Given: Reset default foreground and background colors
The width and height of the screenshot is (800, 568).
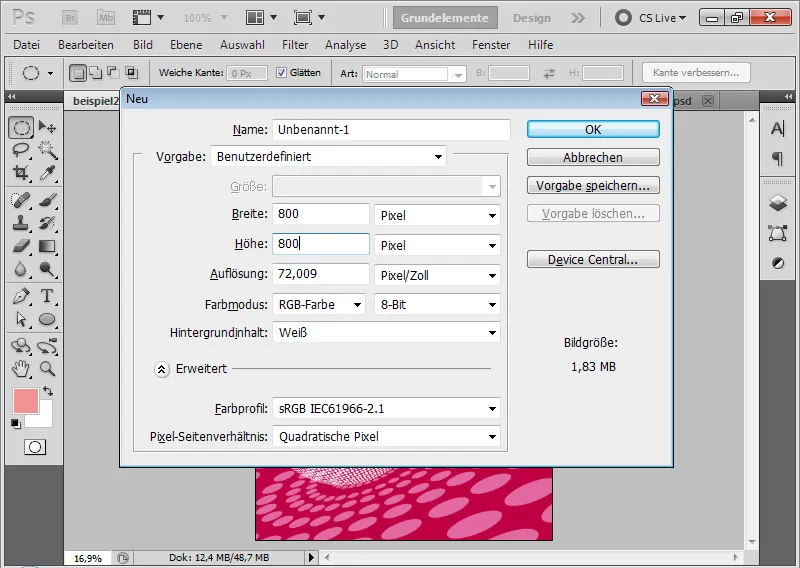Looking at the screenshot, I should point(16,424).
